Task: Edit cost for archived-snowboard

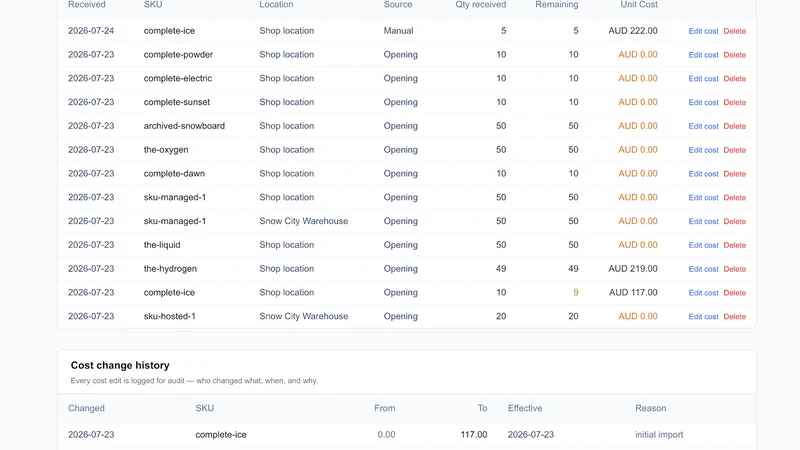Action: coord(703,127)
